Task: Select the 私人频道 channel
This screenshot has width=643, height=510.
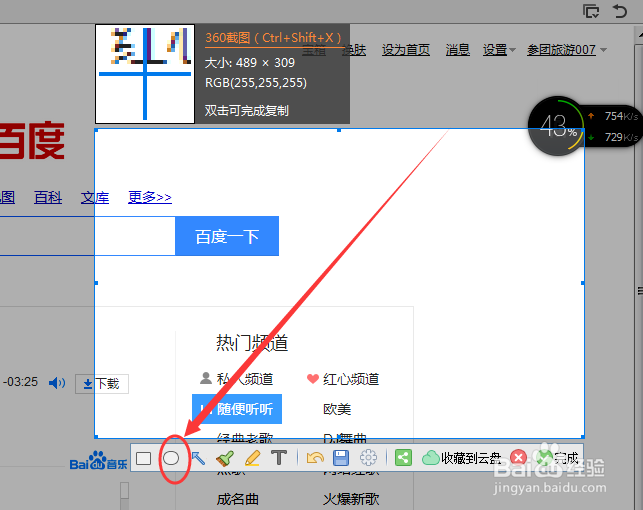Action: [237, 379]
